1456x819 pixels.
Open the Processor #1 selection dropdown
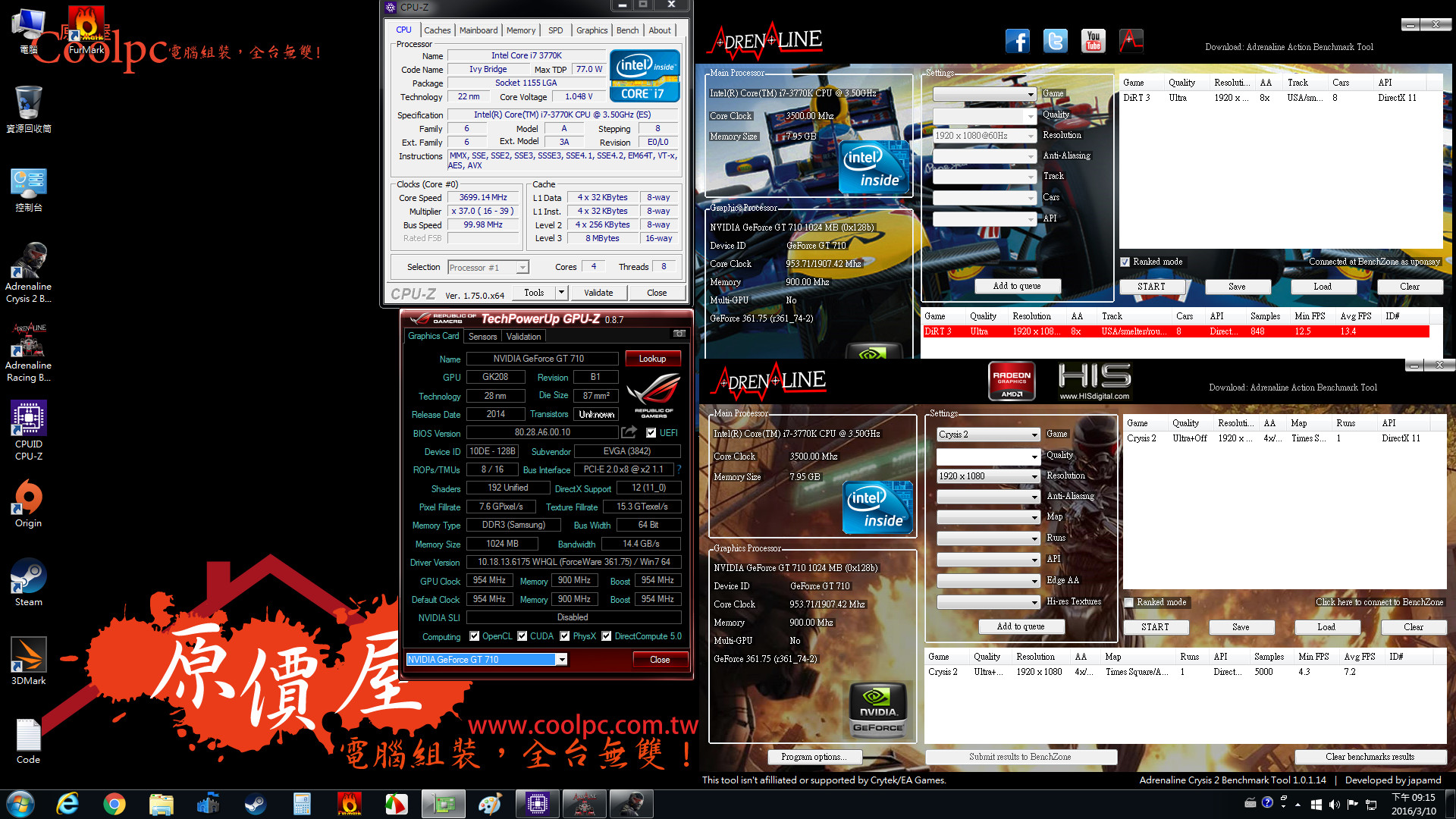(488, 268)
